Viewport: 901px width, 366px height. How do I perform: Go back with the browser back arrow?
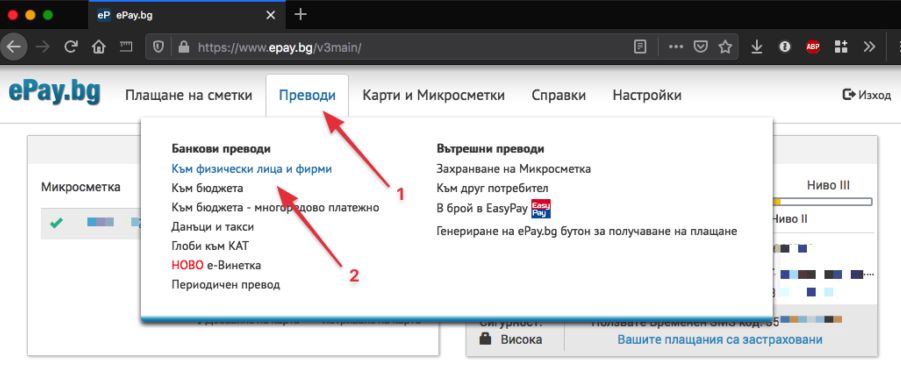pyautogui.click(x=13, y=47)
